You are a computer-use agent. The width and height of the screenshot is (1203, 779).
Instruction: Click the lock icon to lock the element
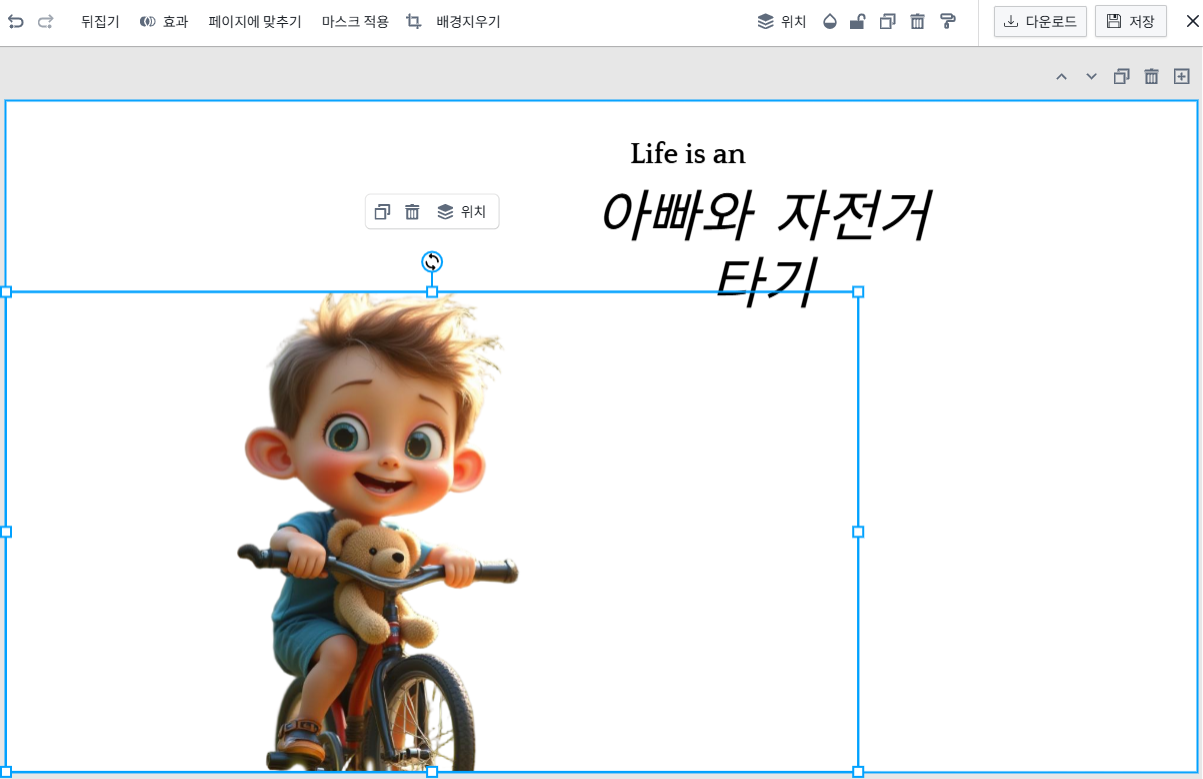tap(856, 21)
